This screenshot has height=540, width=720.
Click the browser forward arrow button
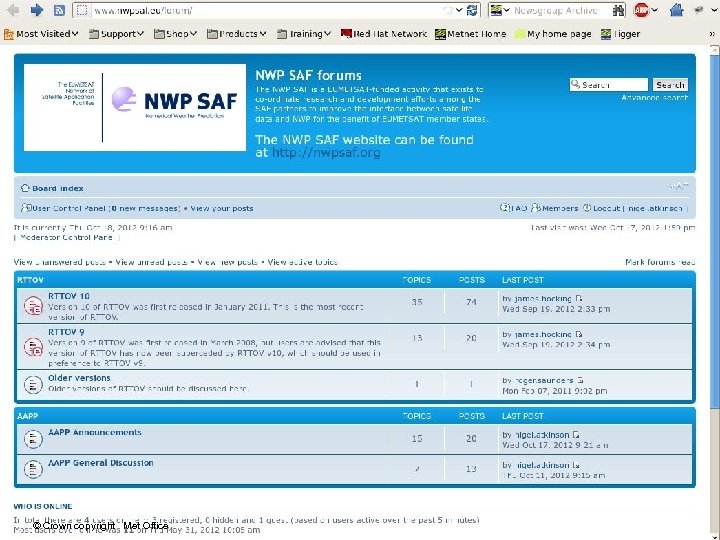click(x=36, y=10)
